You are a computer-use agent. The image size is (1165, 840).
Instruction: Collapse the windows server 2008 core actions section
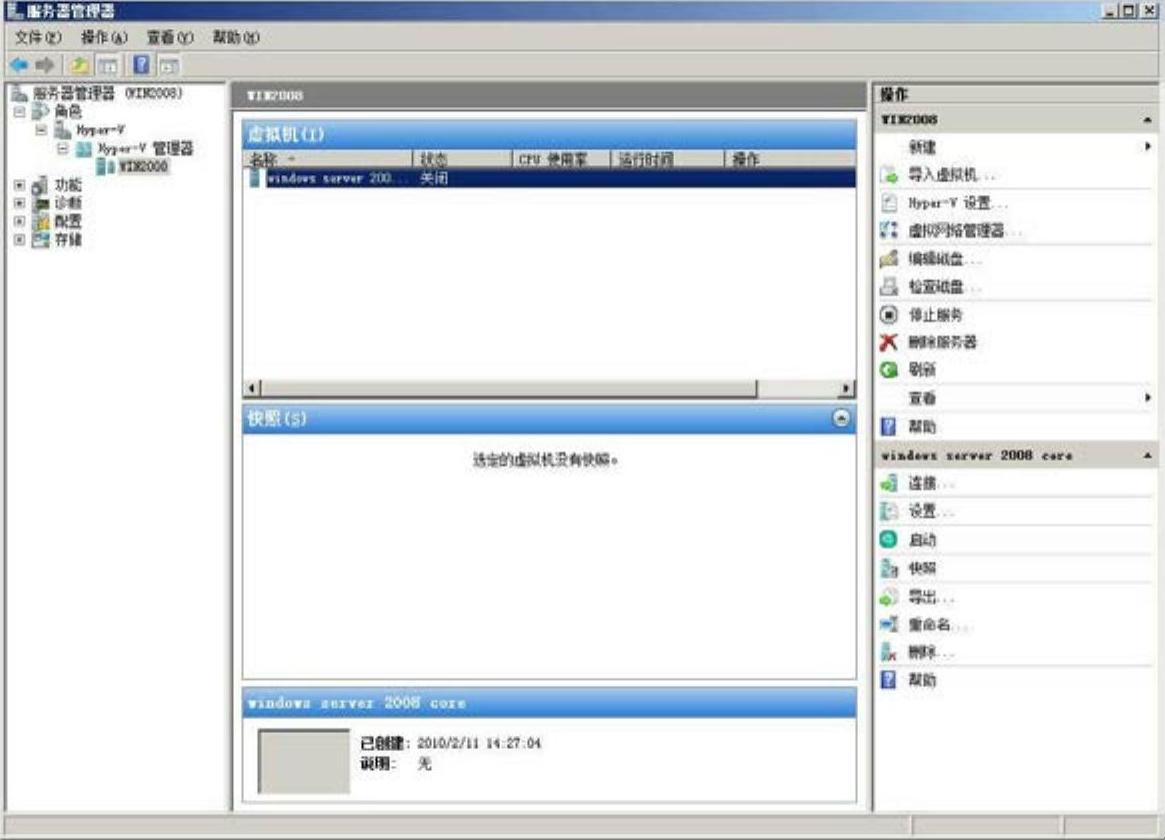point(1147,455)
